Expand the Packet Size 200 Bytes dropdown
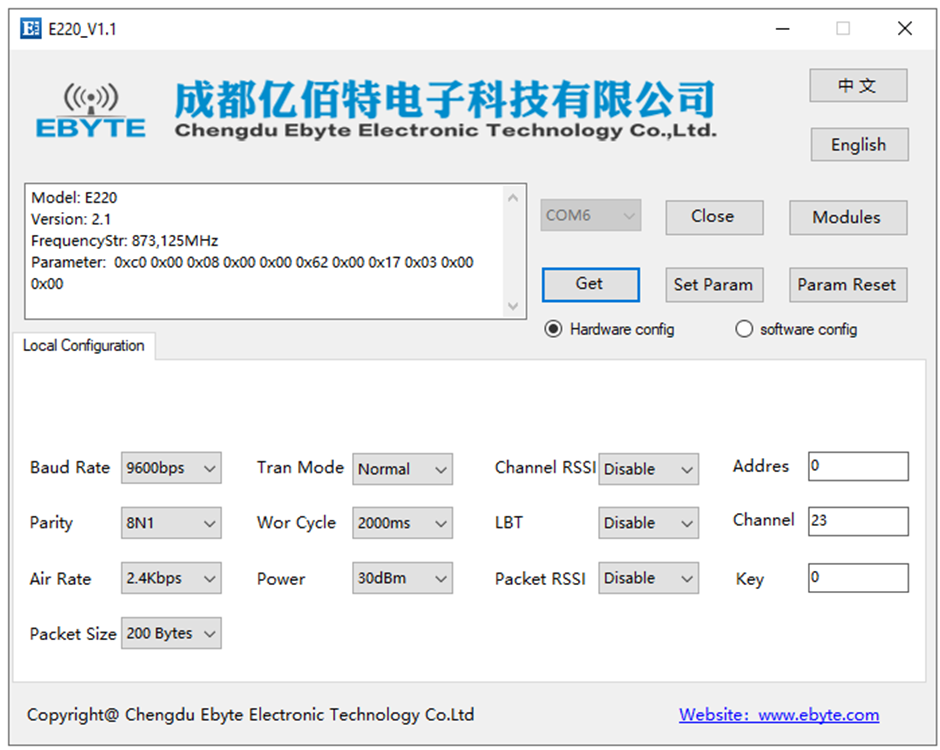 [x=171, y=633]
